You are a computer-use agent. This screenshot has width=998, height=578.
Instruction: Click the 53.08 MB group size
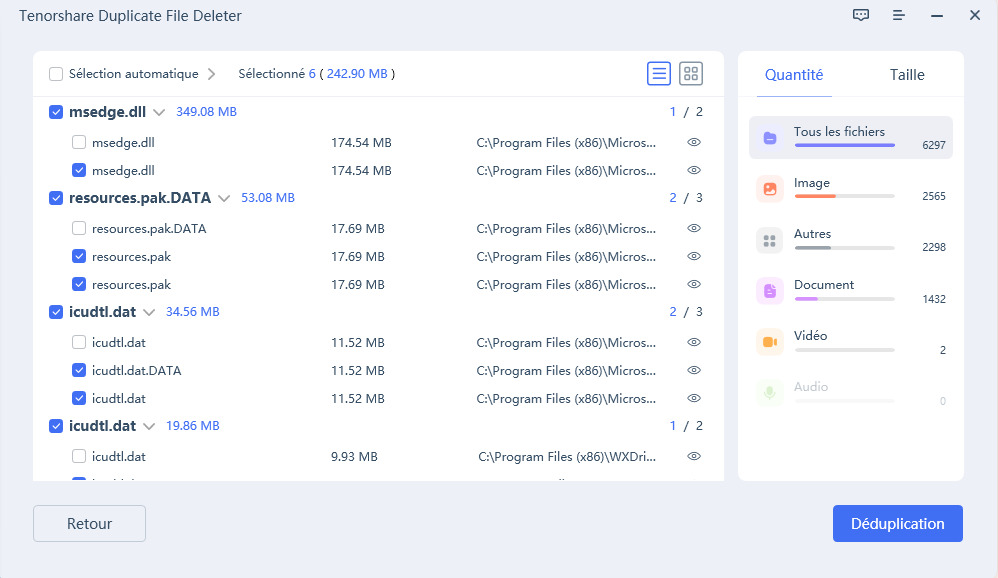(x=268, y=198)
